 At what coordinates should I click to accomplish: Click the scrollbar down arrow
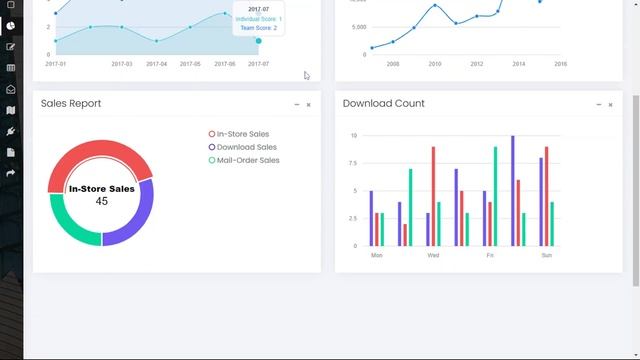[636, 356]
